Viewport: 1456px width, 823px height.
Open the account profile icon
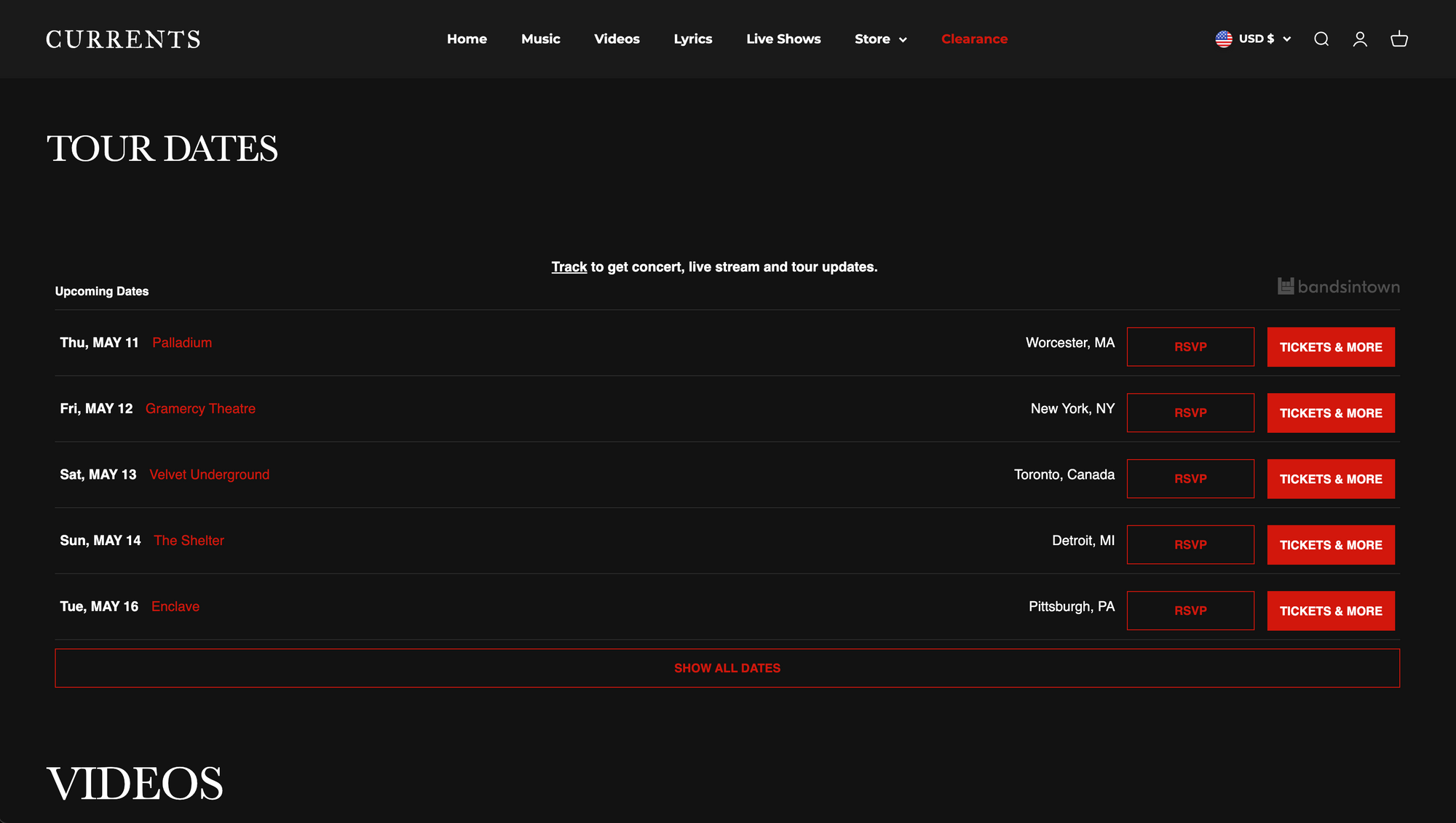click(1360, 39)
